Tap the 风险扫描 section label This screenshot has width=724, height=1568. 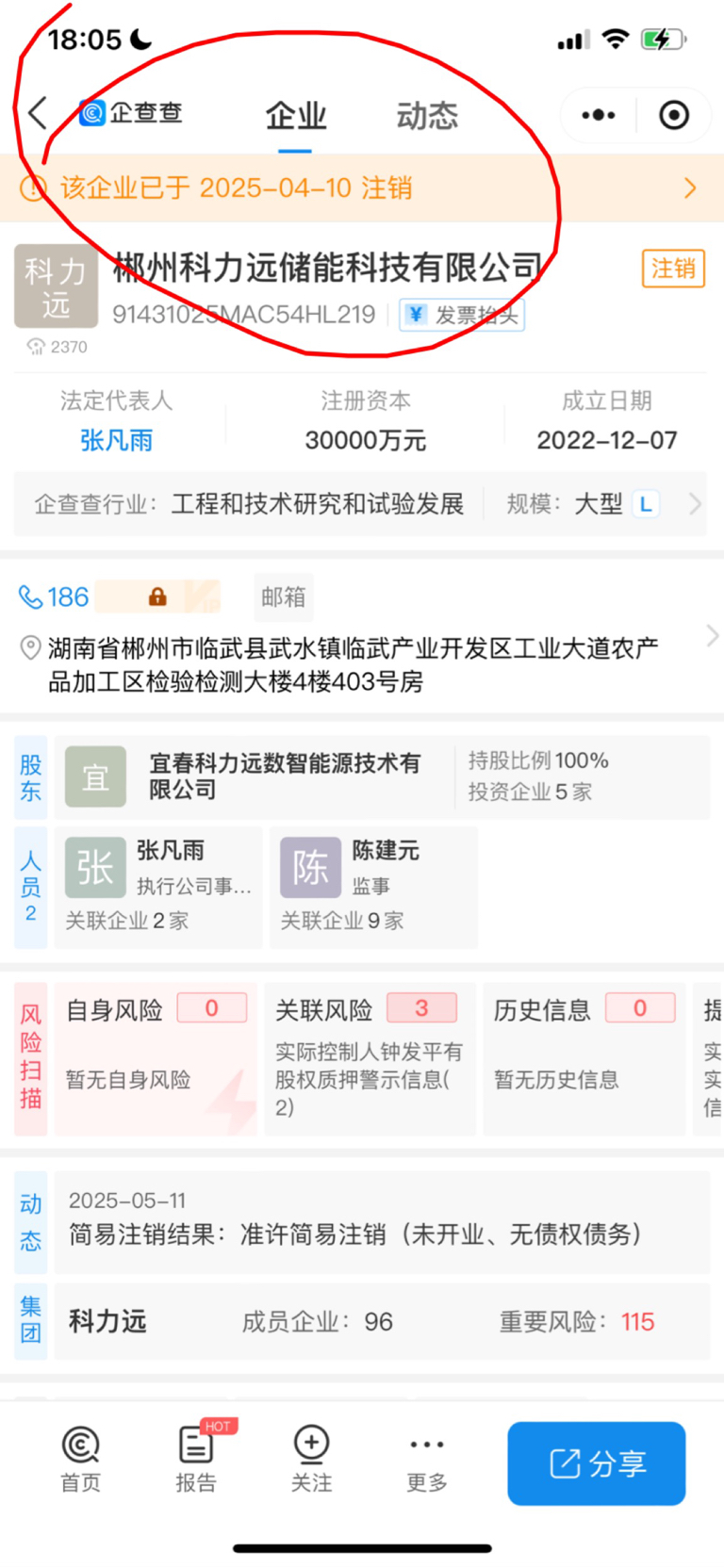[31, 1059]
